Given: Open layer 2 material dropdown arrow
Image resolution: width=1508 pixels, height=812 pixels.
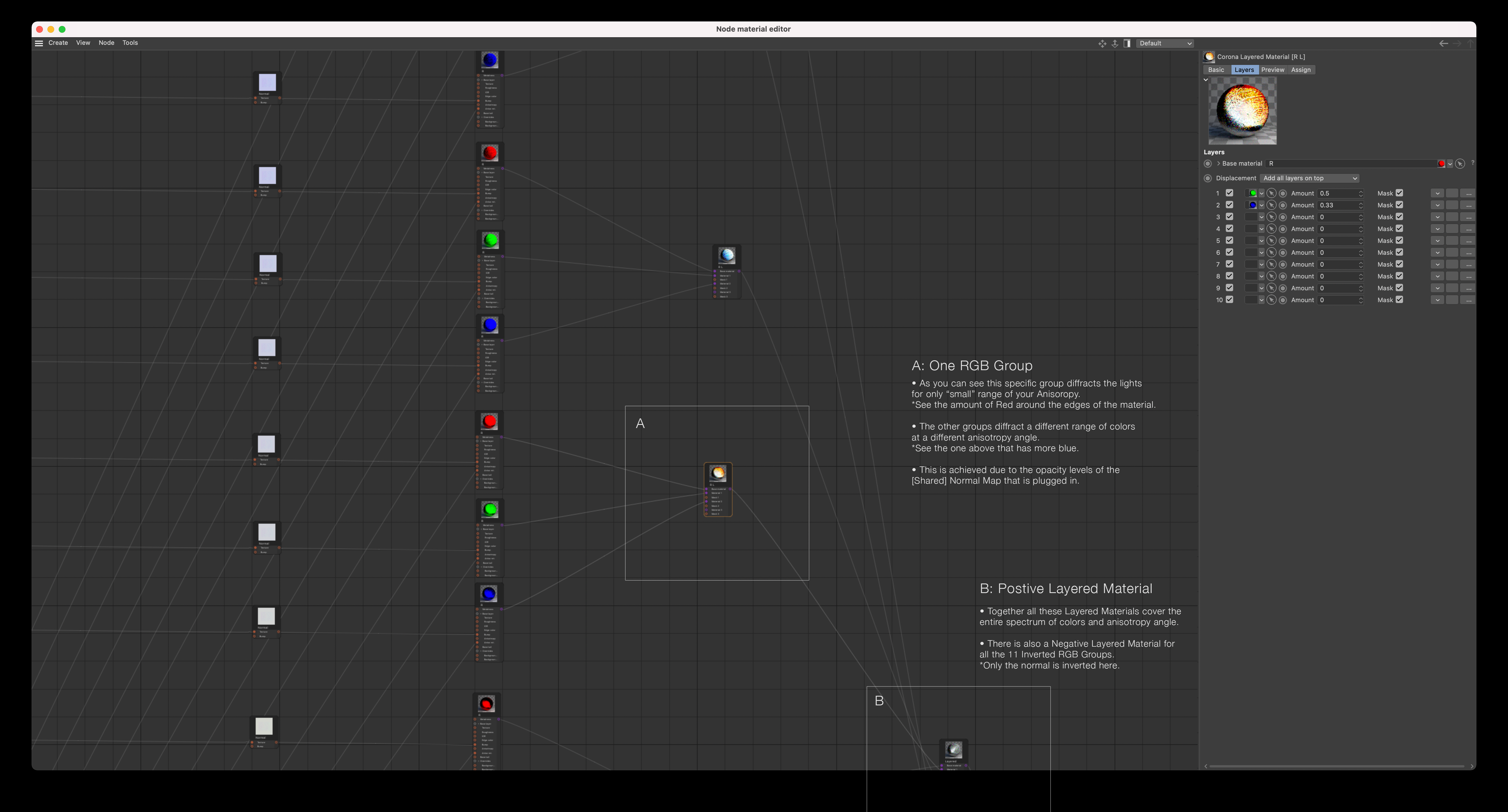Looking at the screenshot, I should (x=1262, y=205).
